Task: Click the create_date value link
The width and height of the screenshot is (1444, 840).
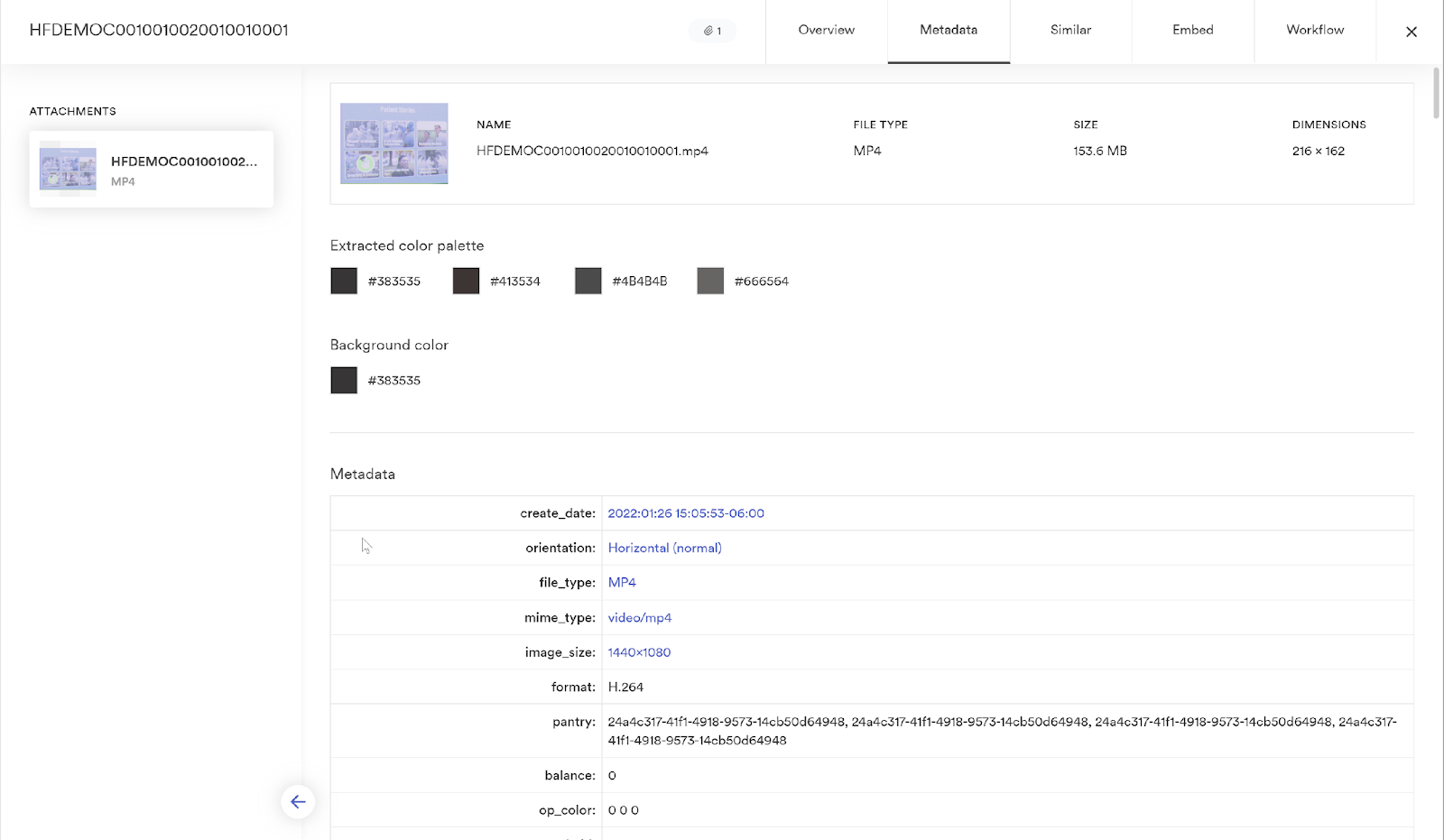Action: [686, 513]
